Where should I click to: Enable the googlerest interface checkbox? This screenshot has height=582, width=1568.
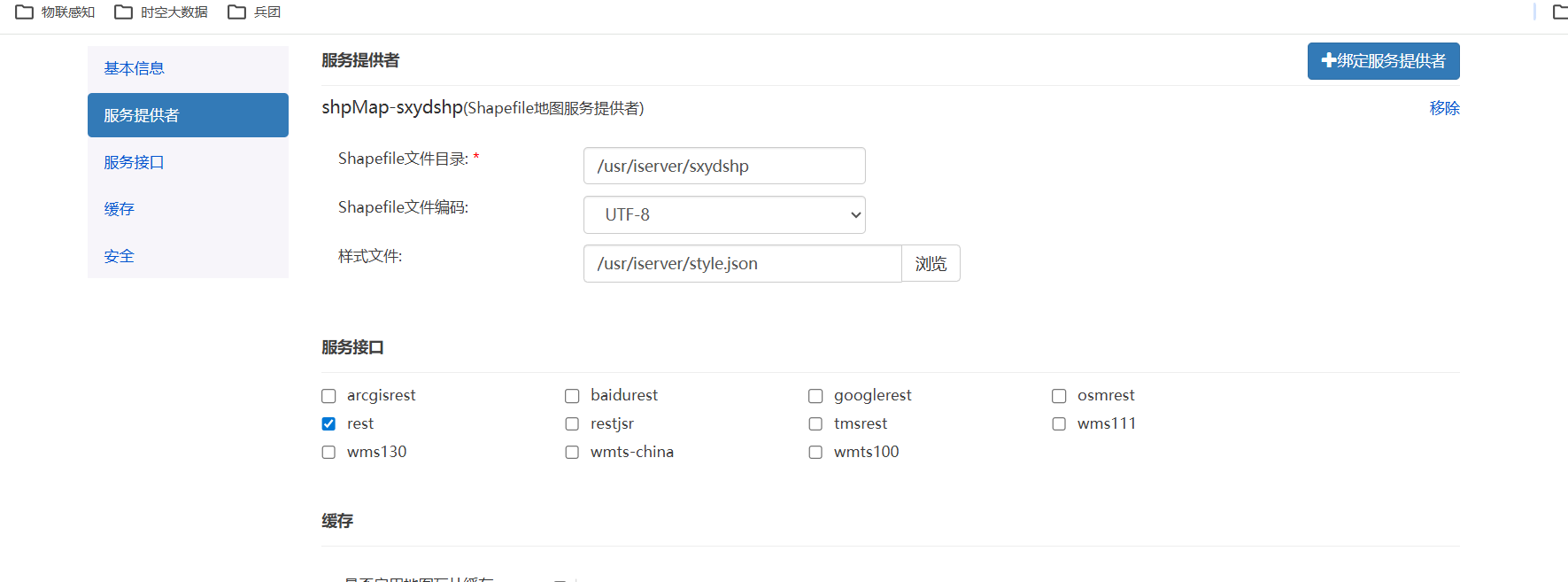[815, 396]
